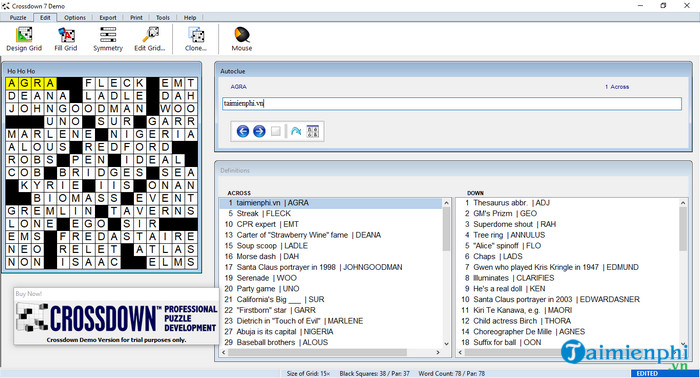Image resolution: width=700 pixels, height=378 pixels.
Task: Open the Puzzle menu tab
Action: click(x=18, y=17)
